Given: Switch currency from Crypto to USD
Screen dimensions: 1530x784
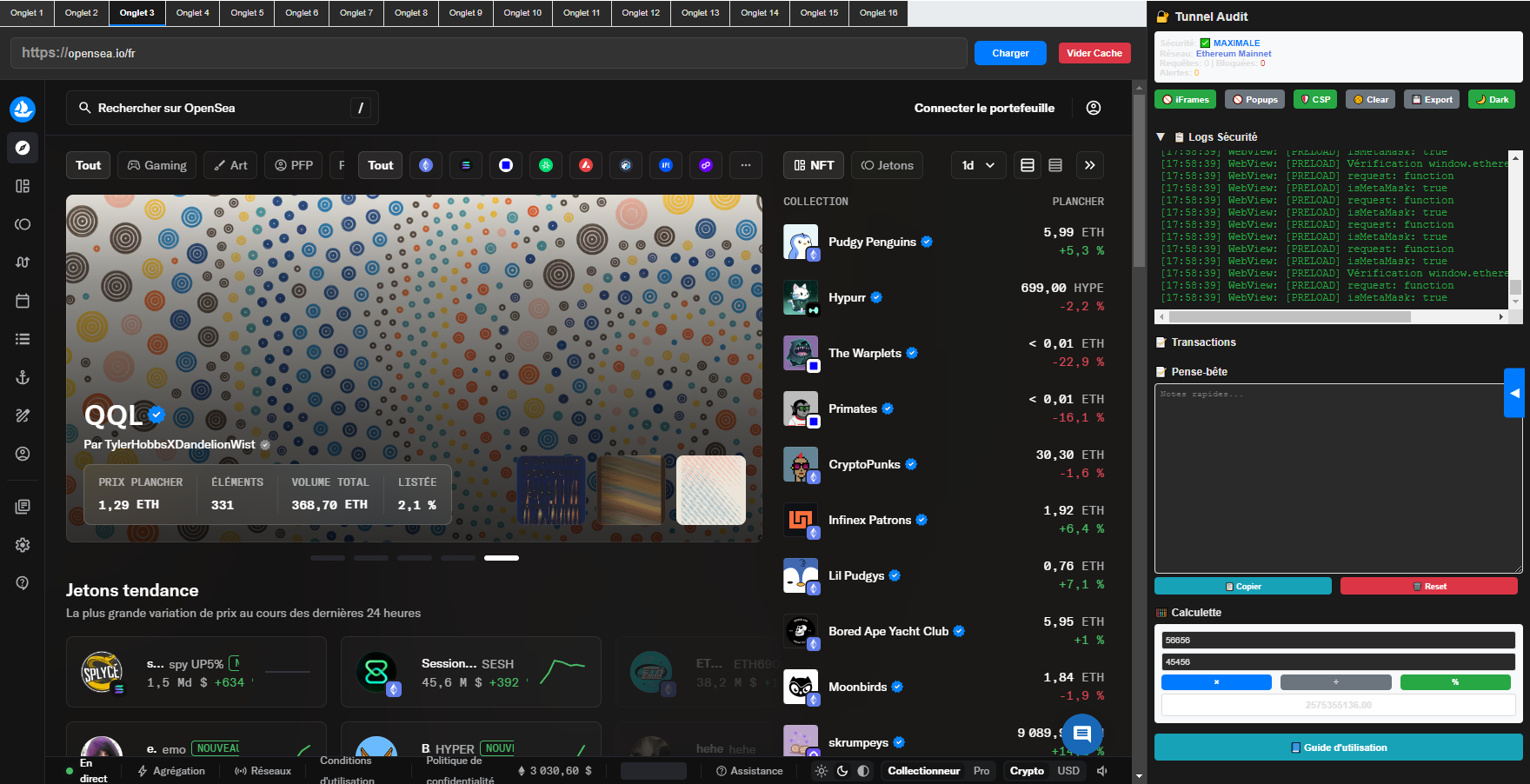Looking at the screenshot, I should pos(1068,771).
